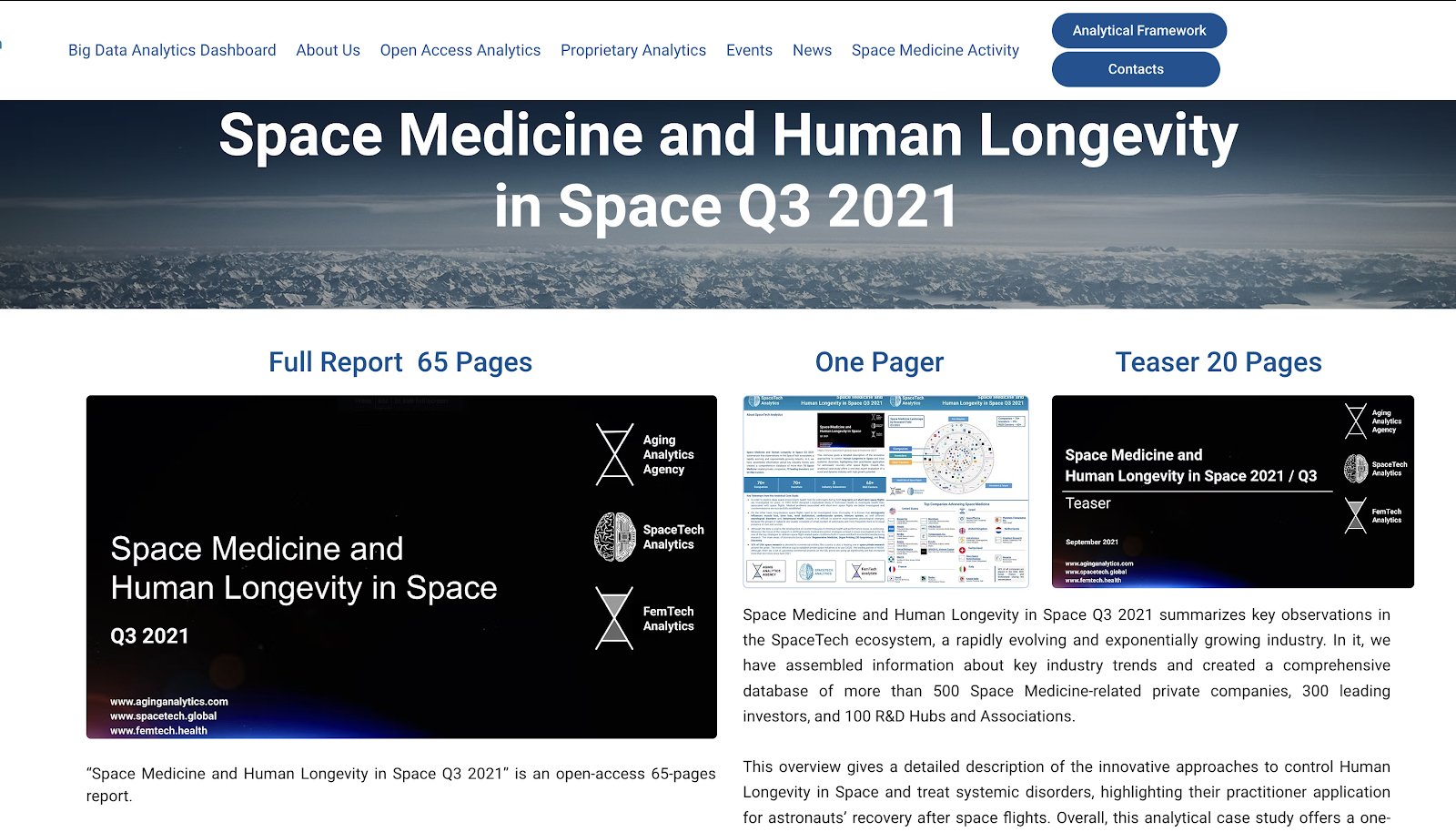
Task: Visit Space Medicine Activity page
Action: pyautogui.click(x=935, y=50)
